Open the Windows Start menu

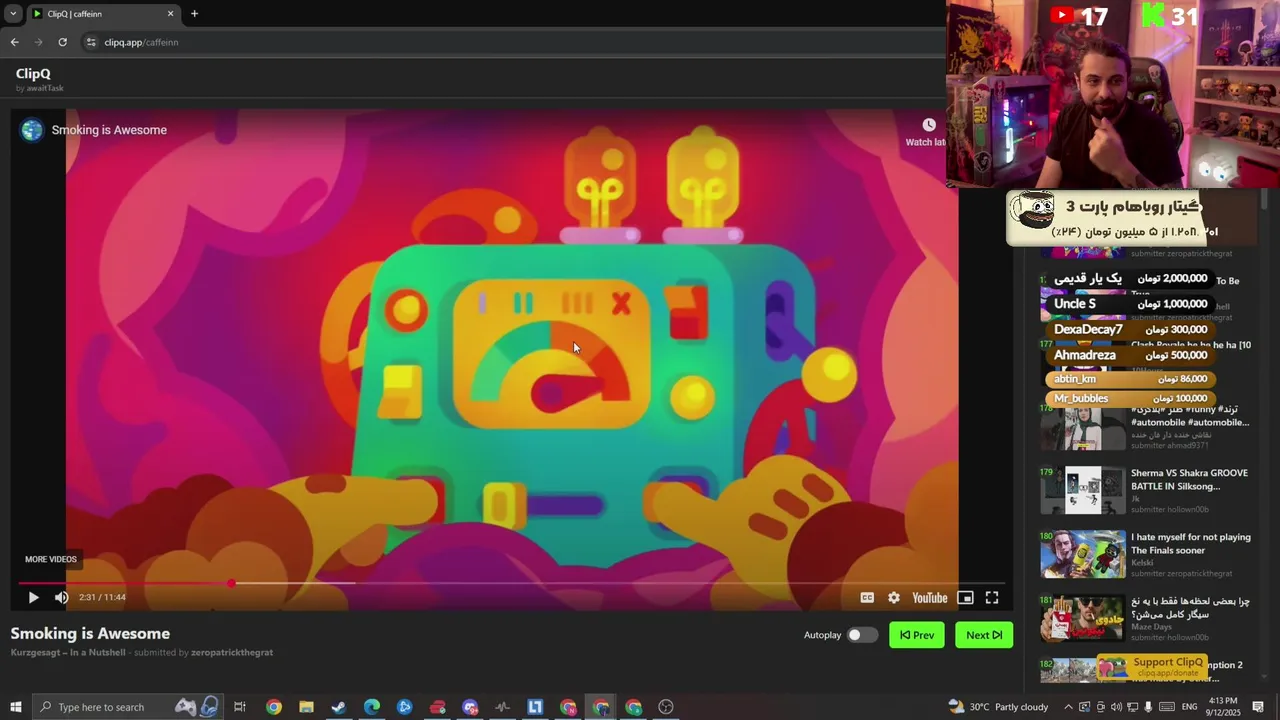point(15,707)
